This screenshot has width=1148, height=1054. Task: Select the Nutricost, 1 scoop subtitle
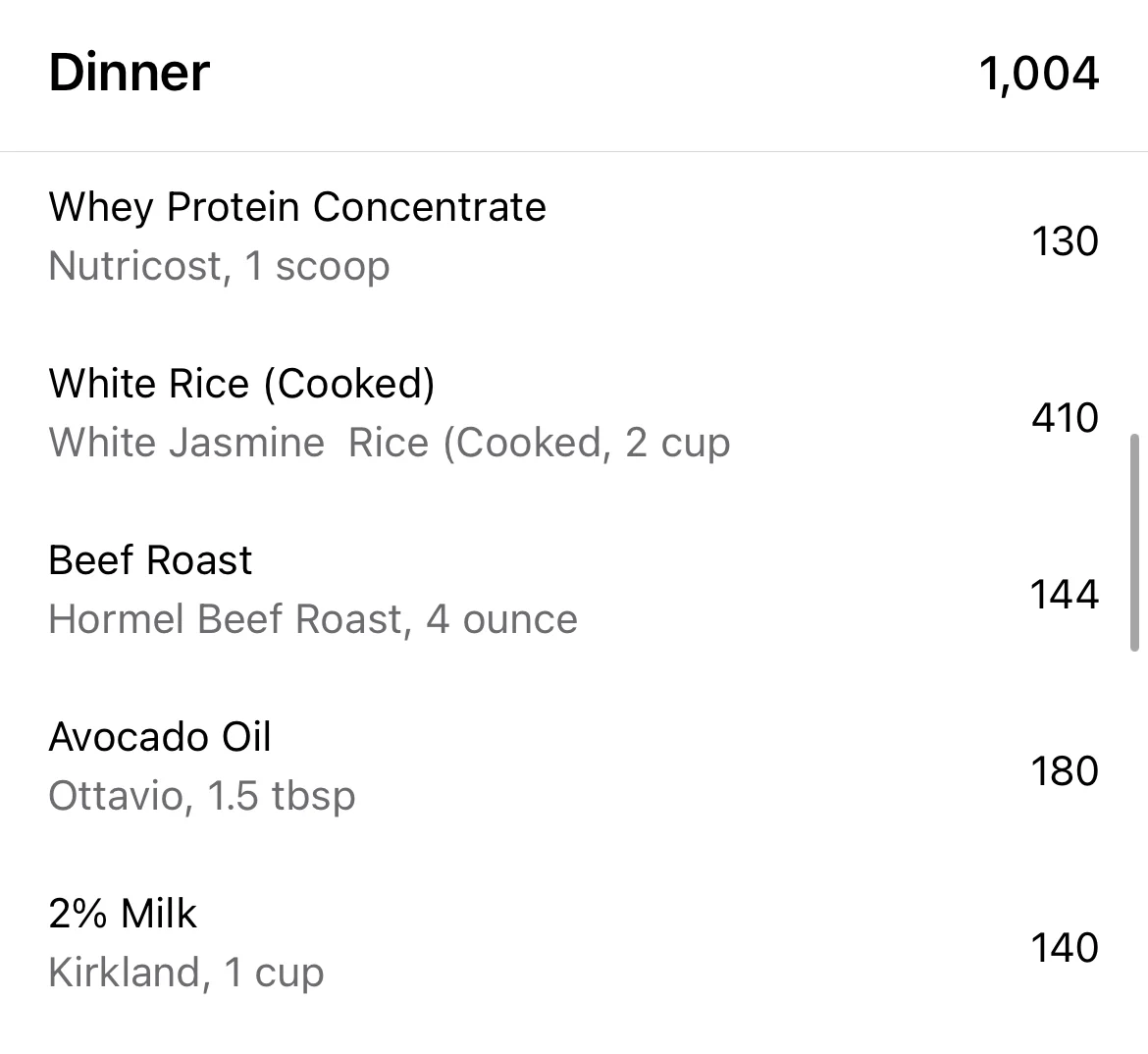coord(219,265)
